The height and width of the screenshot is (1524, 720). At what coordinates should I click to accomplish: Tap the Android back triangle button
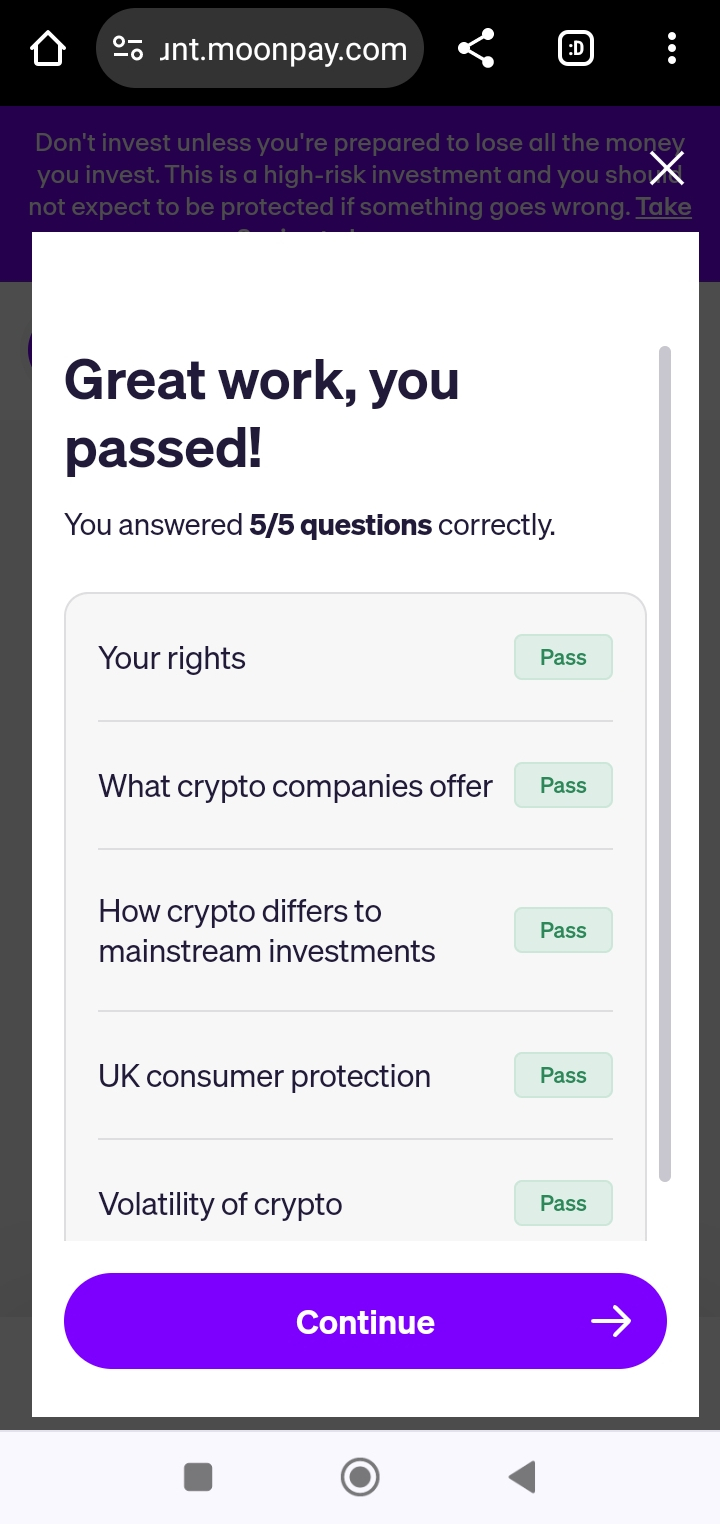pos(522,1476)
